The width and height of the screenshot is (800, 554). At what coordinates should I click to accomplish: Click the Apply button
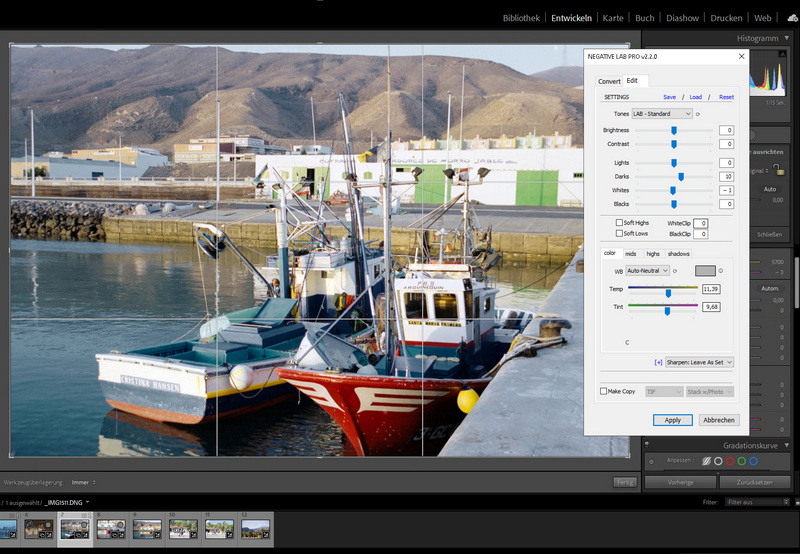point(672,420)
